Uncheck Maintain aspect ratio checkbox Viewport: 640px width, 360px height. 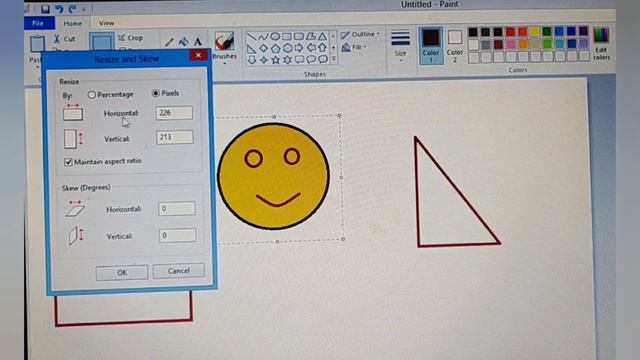click(69, 162)
